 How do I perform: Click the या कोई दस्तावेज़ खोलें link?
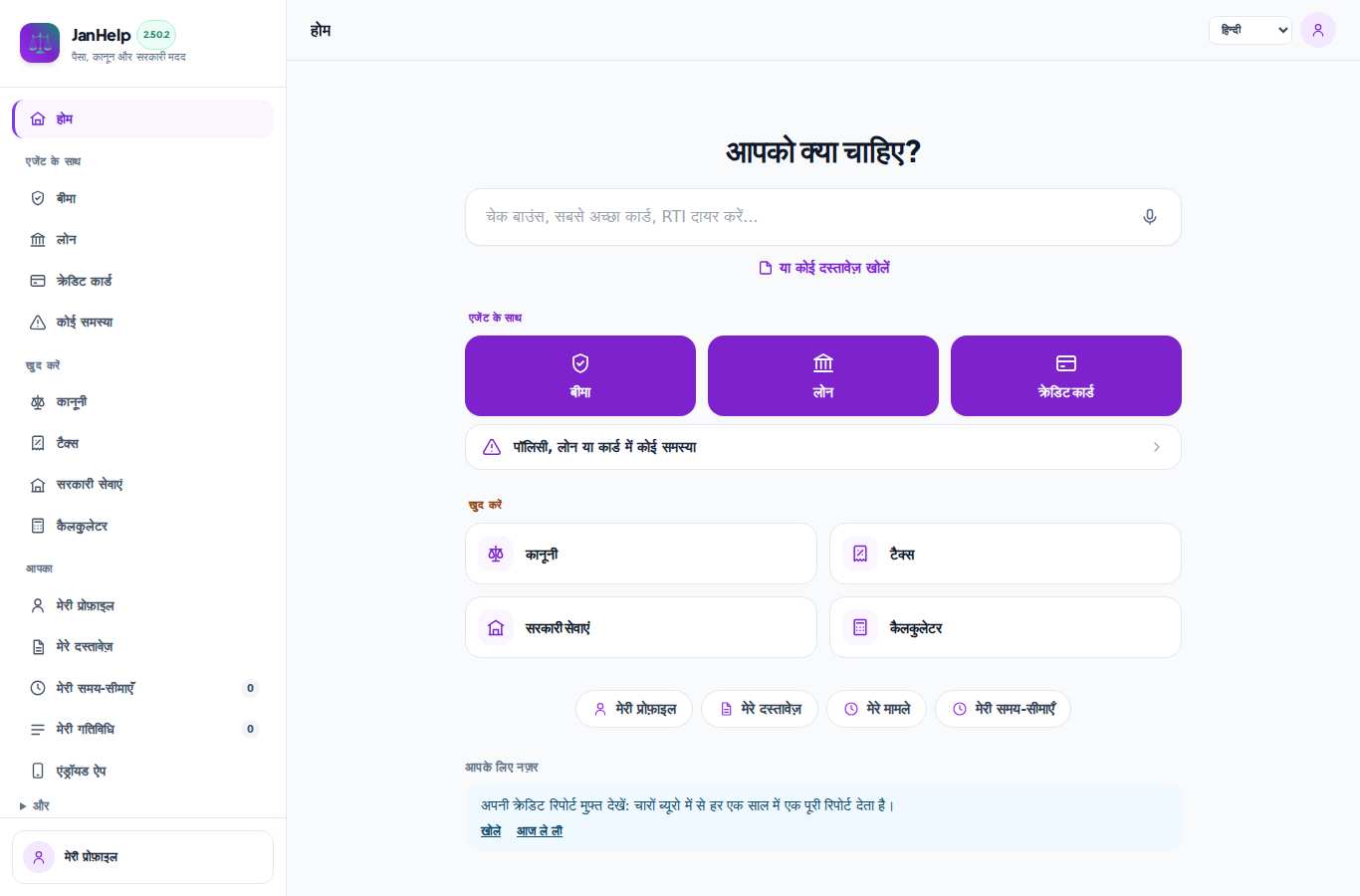click(823, 268)
